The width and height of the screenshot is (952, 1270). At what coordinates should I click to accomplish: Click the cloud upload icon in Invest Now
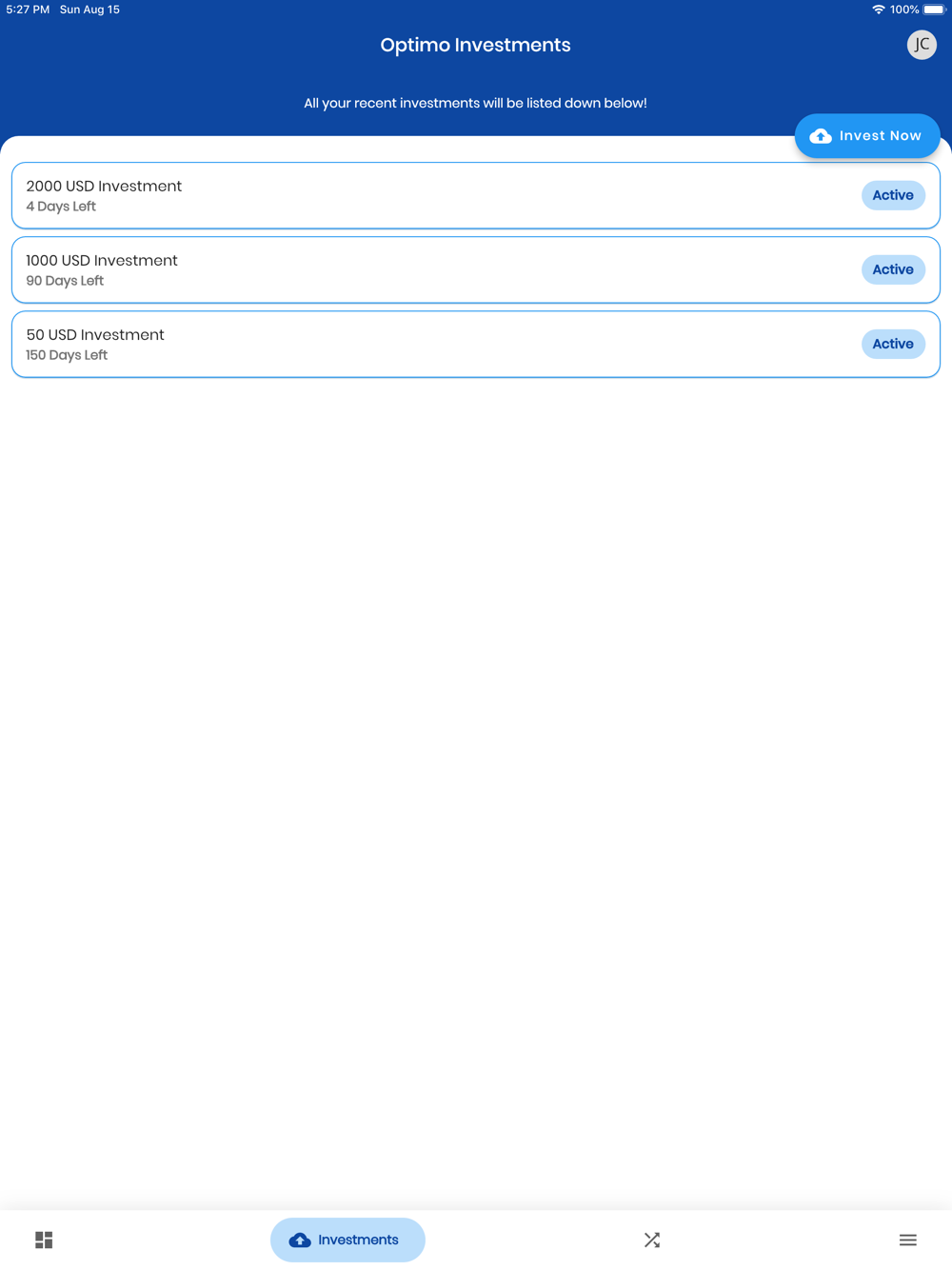click(x=821, y=136)
